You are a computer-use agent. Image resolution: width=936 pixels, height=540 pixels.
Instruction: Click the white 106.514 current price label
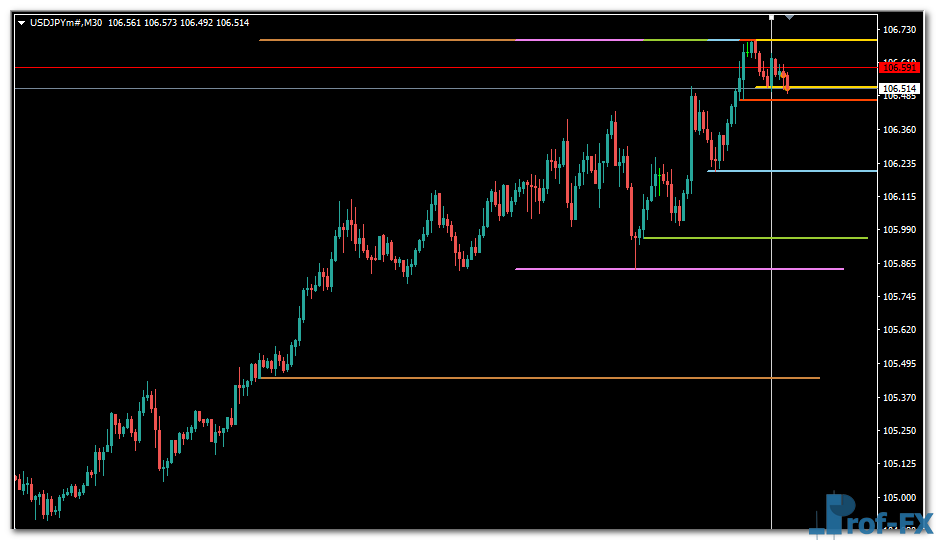tap(899, 89)
